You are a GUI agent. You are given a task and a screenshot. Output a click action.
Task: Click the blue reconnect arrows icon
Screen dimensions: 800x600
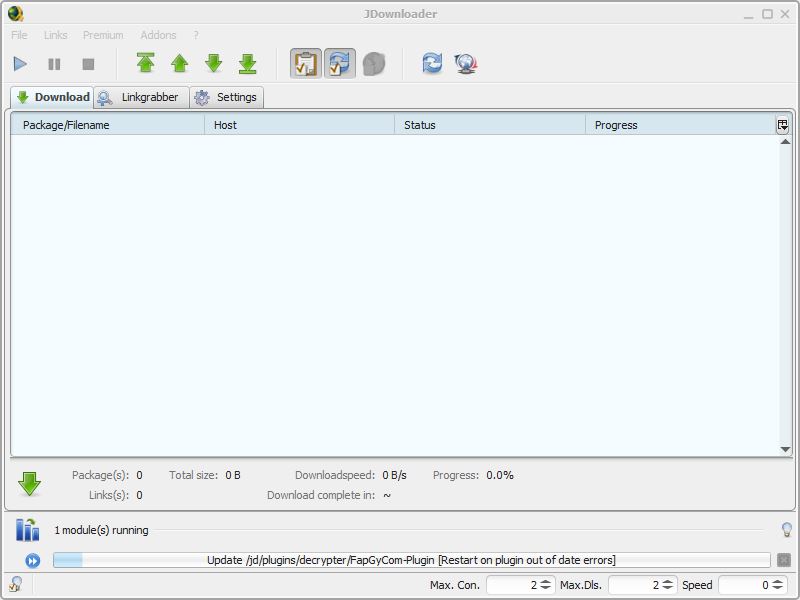[432, 64]
